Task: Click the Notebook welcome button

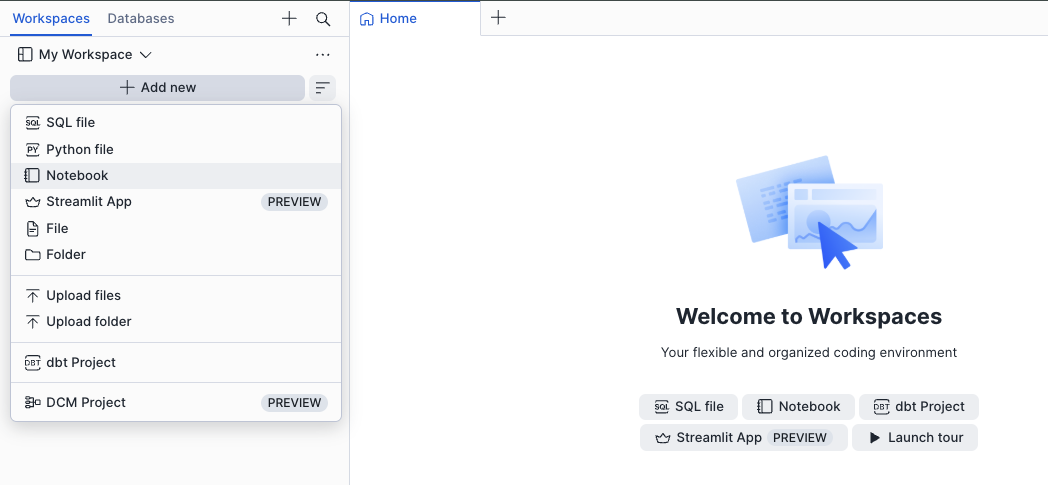Action: 798,407
